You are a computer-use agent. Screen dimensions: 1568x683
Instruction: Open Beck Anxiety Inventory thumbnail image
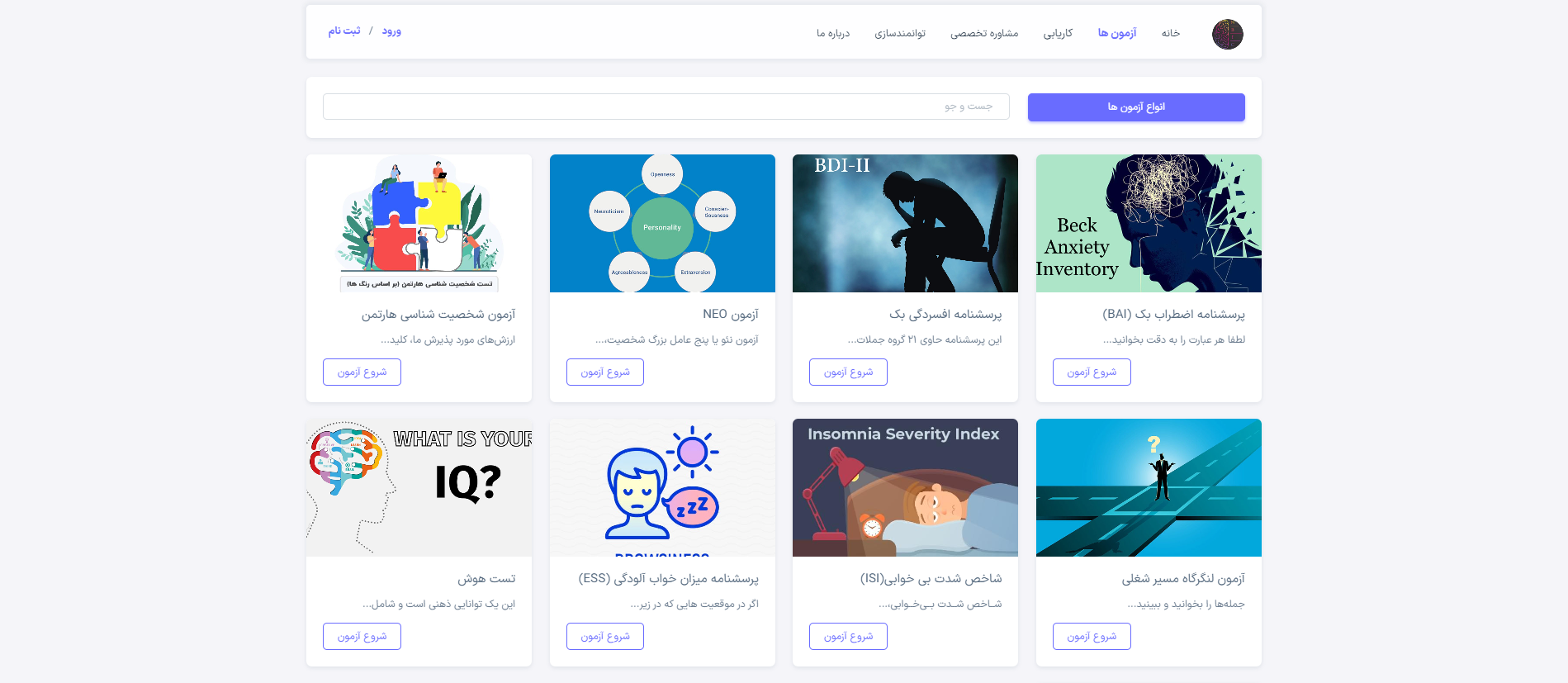coord(1149,223)
